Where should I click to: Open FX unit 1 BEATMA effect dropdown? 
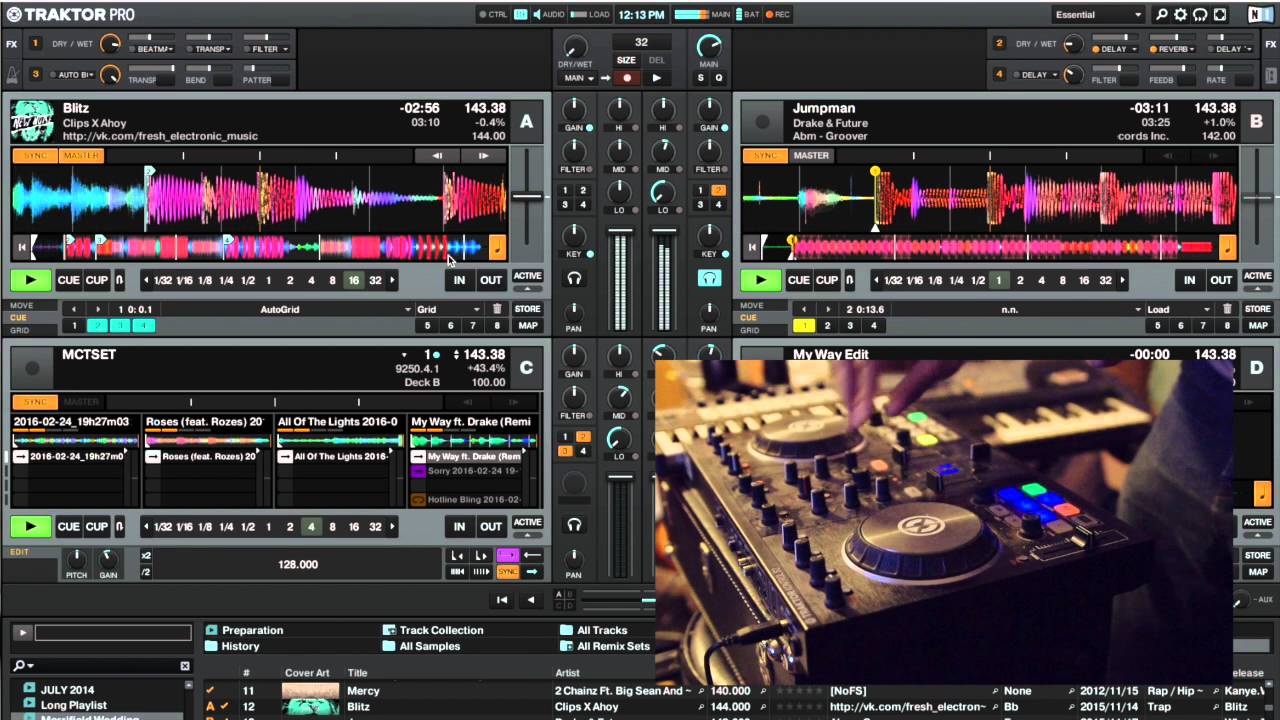[x=155, y=49]
